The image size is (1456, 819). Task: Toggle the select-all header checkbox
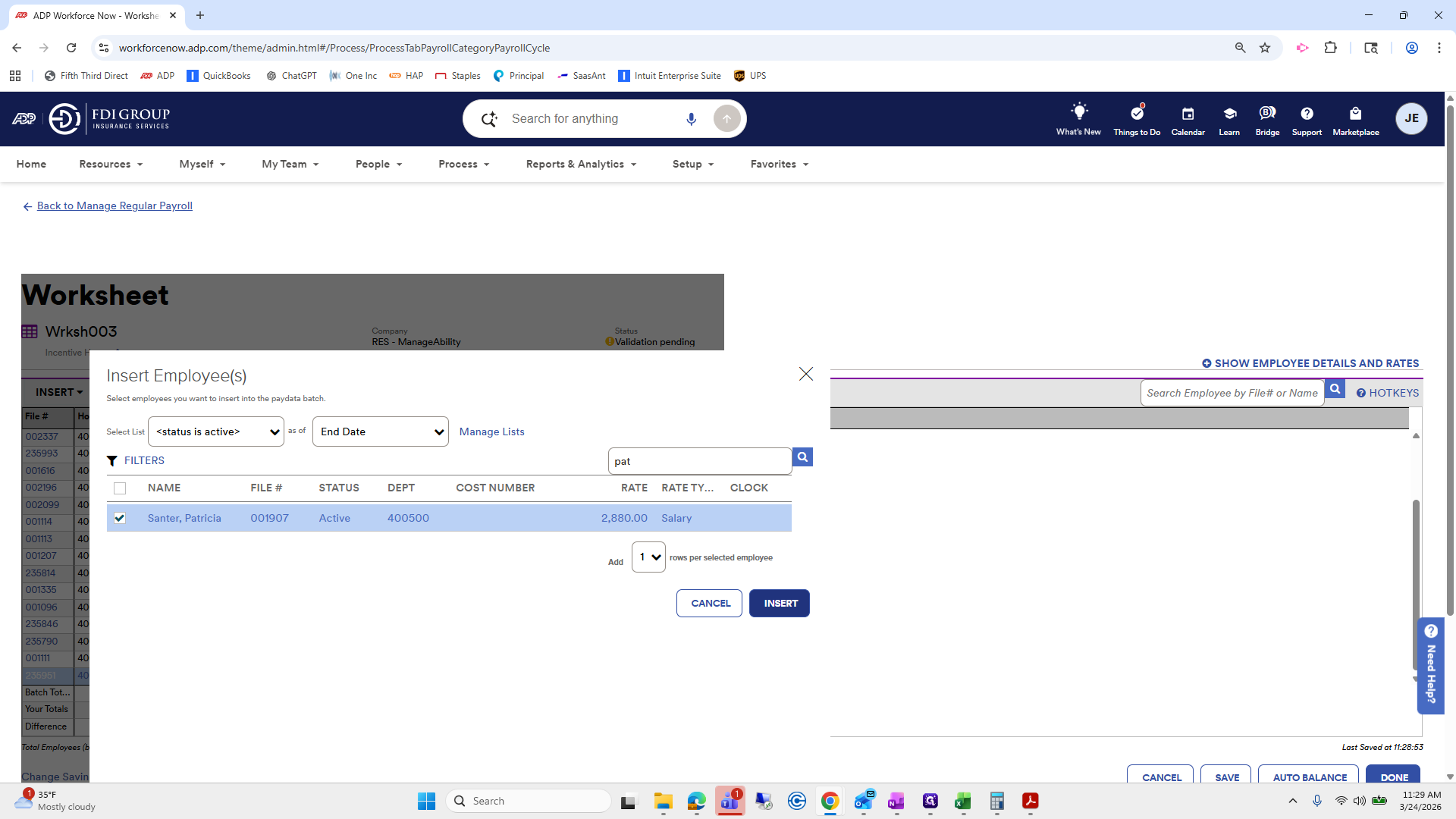120,488
